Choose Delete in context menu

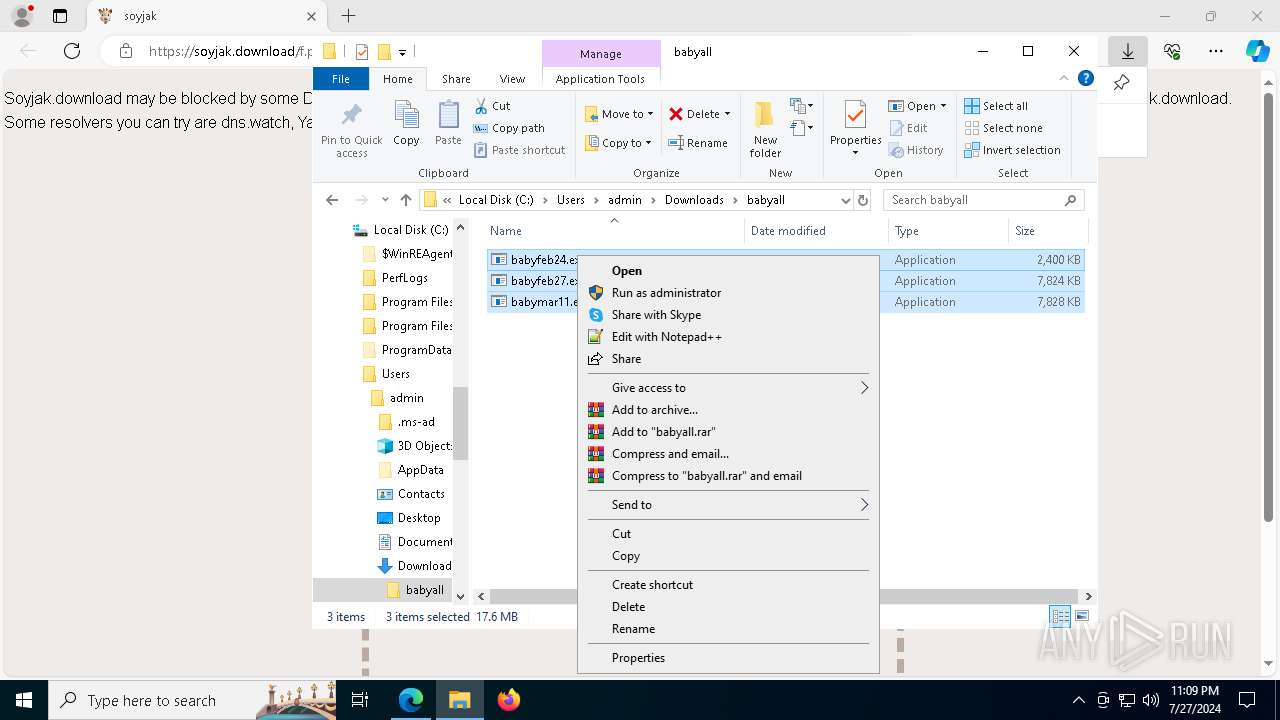pyautogui.click(x=728, y=607)
